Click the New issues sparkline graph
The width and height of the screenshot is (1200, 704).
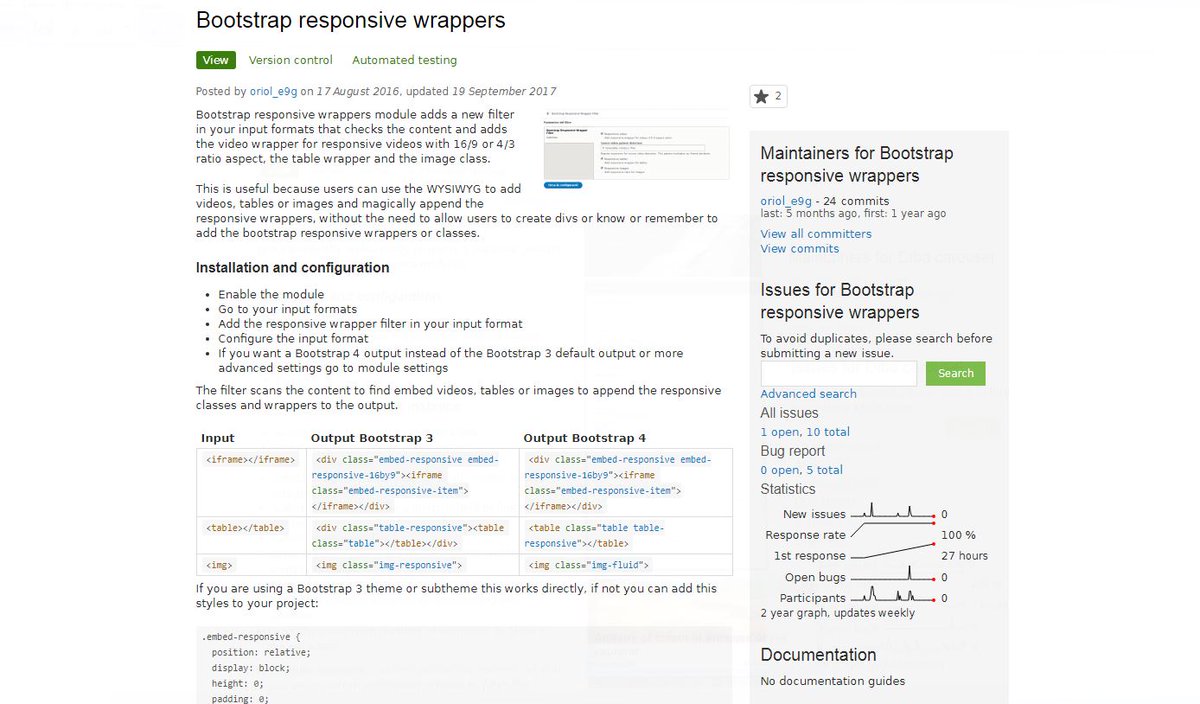tap(892, 512)
